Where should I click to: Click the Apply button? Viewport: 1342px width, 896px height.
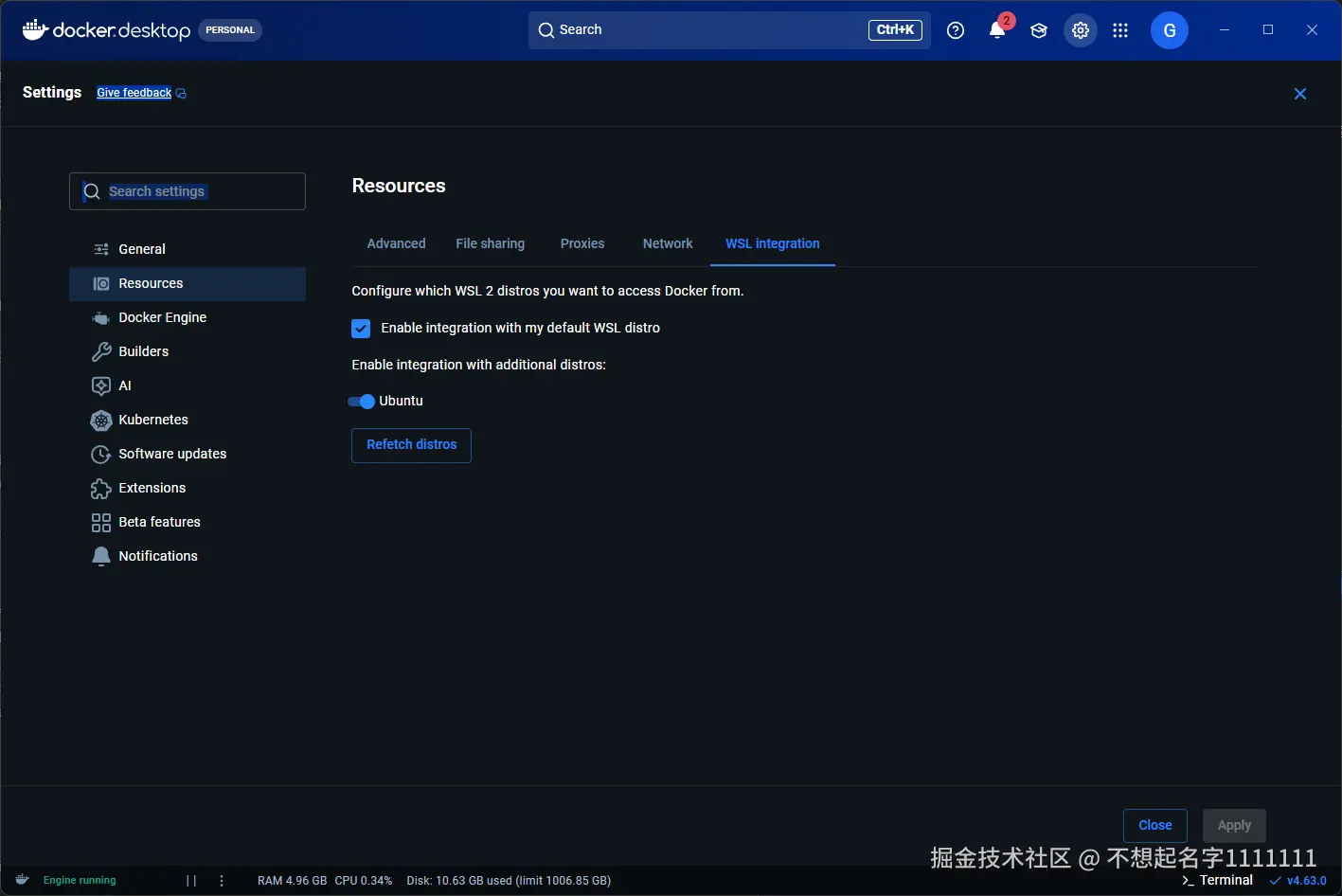[x=1234, y=826]
